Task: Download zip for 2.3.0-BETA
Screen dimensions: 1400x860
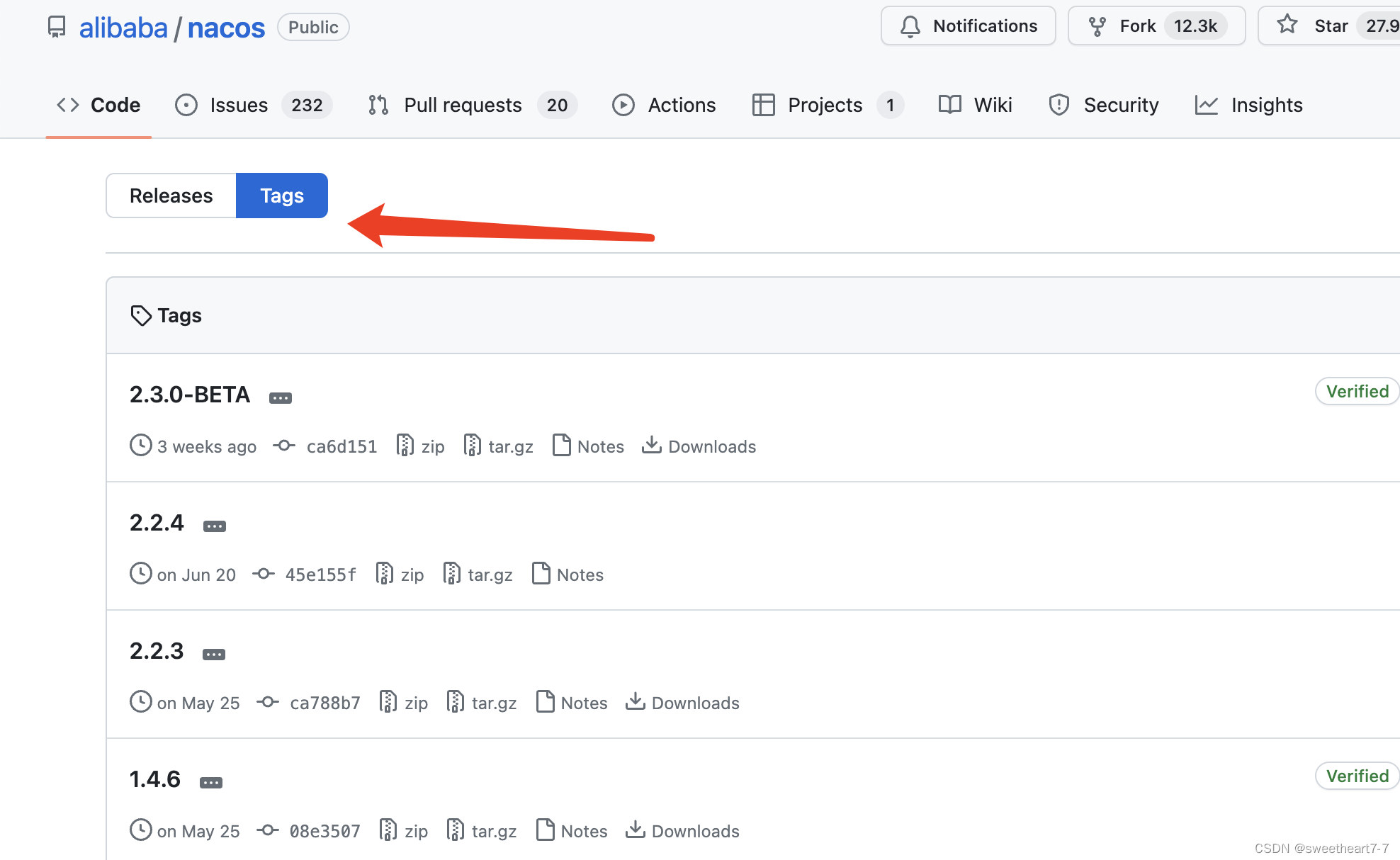Action: (421, 446)
